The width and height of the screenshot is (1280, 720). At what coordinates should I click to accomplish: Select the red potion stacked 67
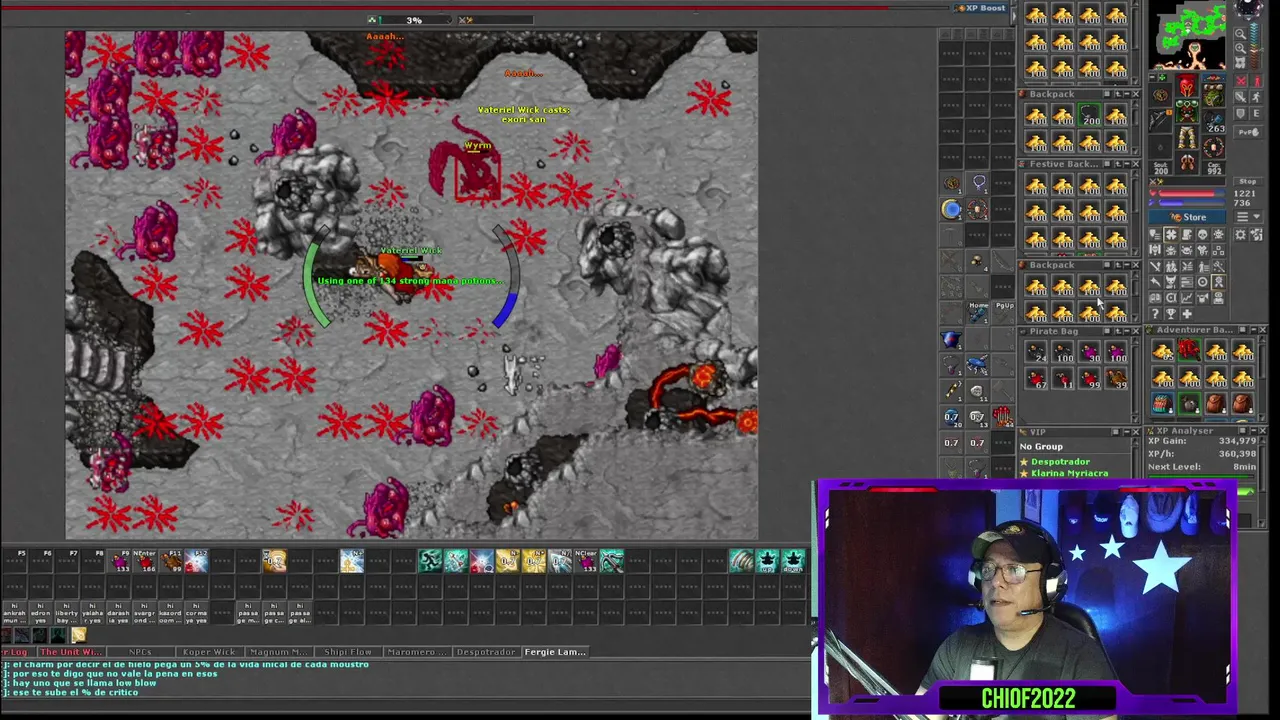point(1036,378)
